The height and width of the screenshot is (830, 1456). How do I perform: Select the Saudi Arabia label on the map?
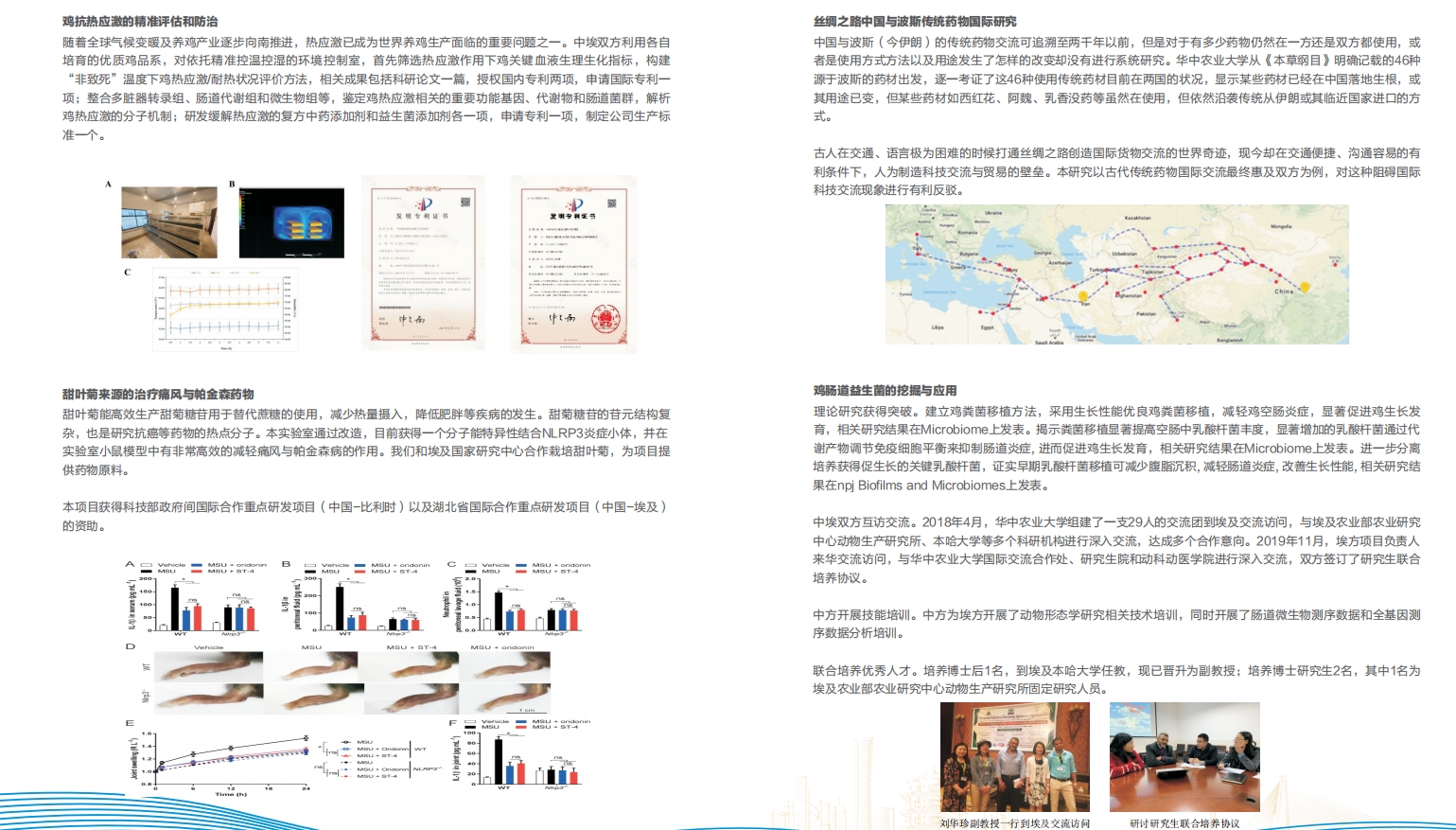pos(1049,341)
